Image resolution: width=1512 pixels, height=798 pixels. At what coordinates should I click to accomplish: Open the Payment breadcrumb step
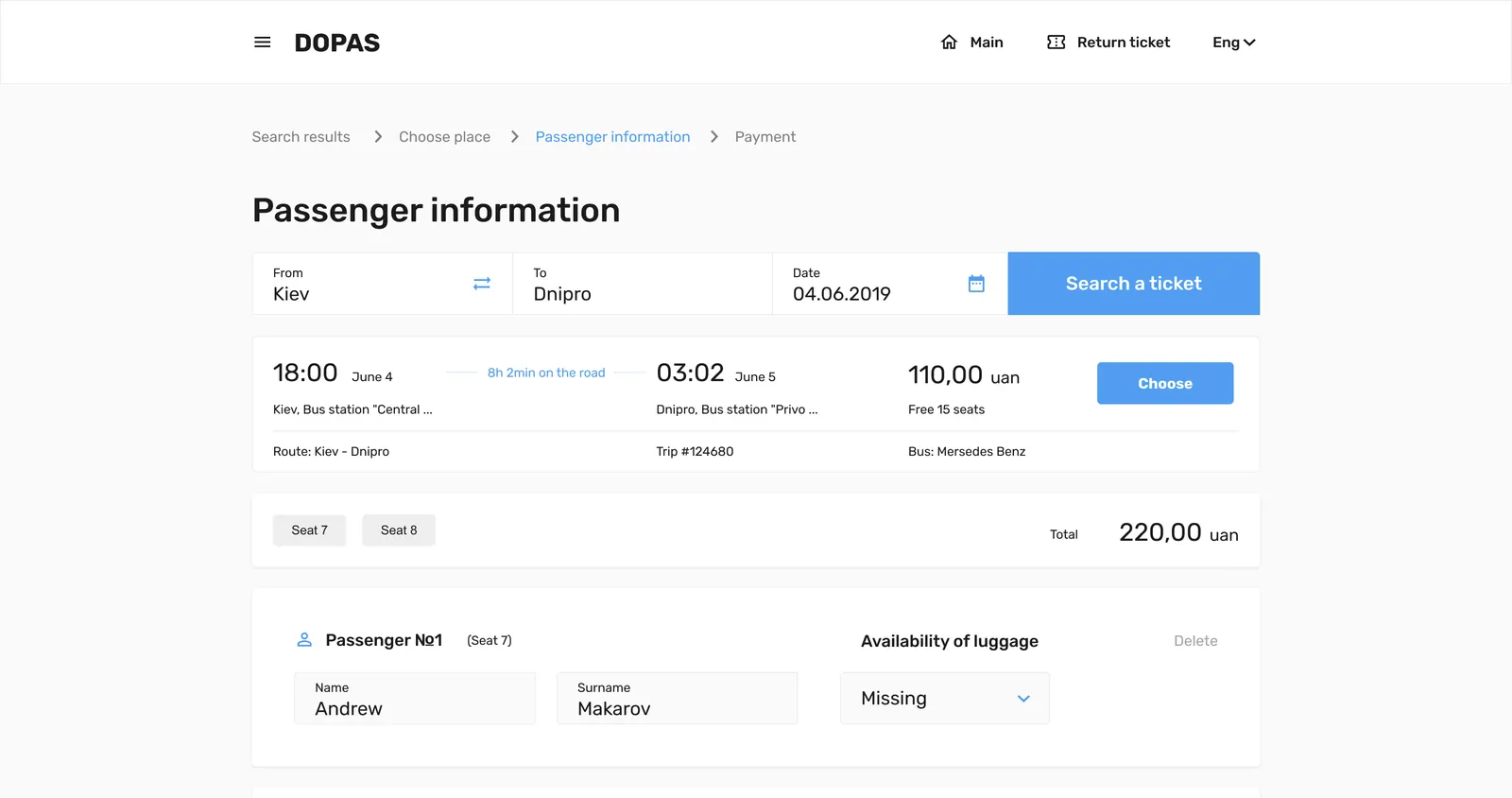point(765,137)
